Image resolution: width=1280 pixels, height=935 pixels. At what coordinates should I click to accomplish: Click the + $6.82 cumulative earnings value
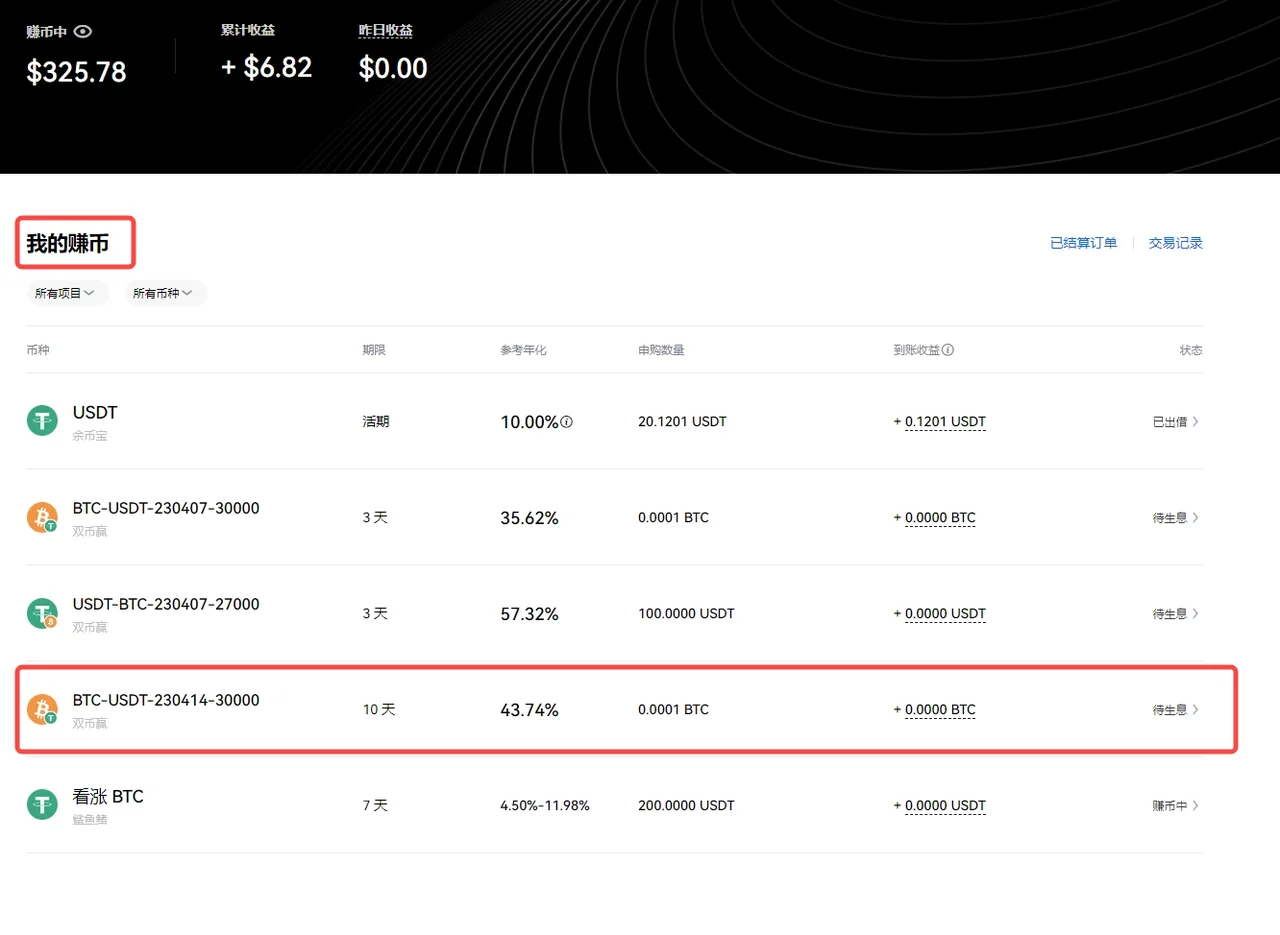(266, 68)
